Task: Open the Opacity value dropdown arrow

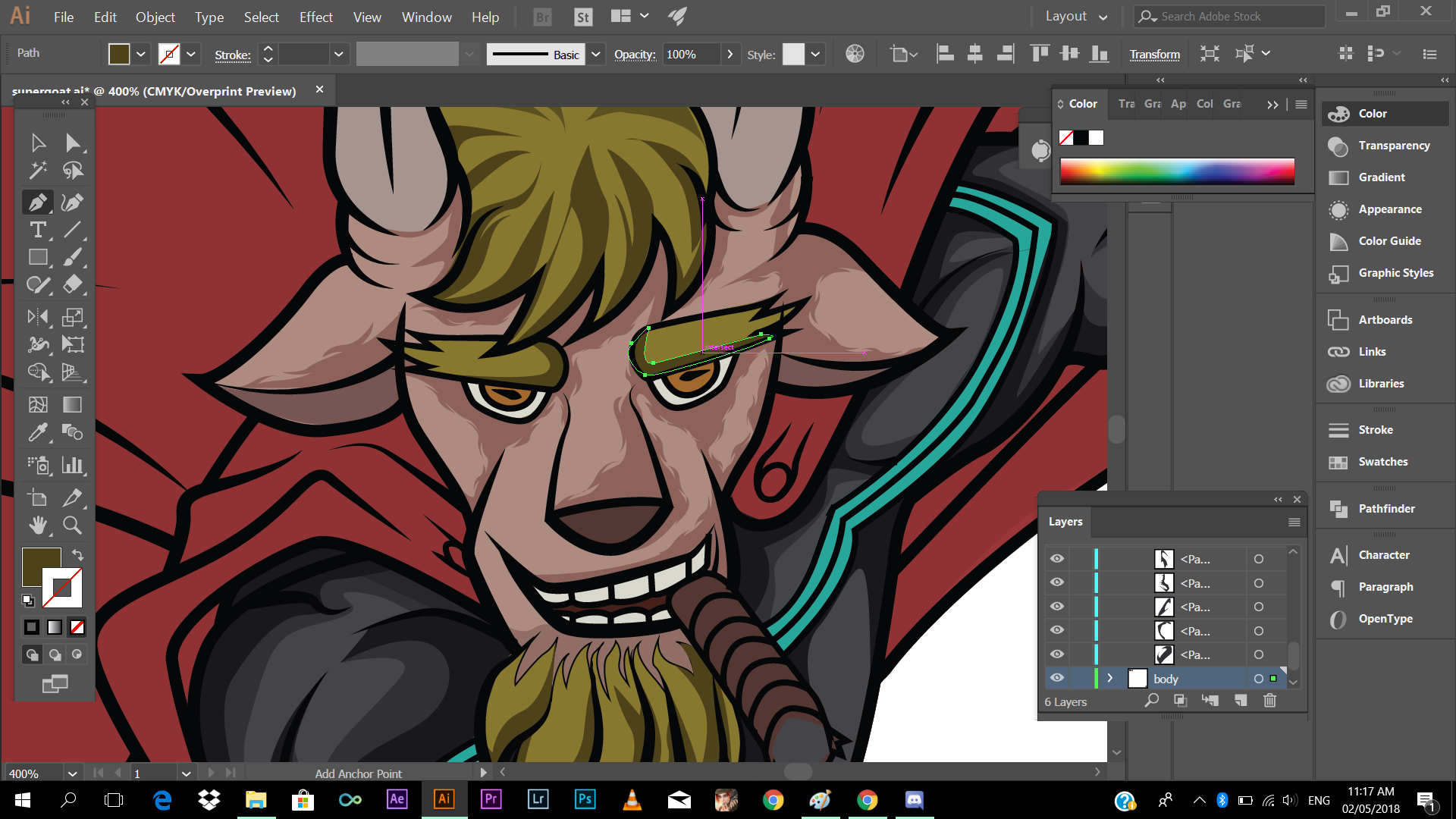Action: click(x=730, y=54)
